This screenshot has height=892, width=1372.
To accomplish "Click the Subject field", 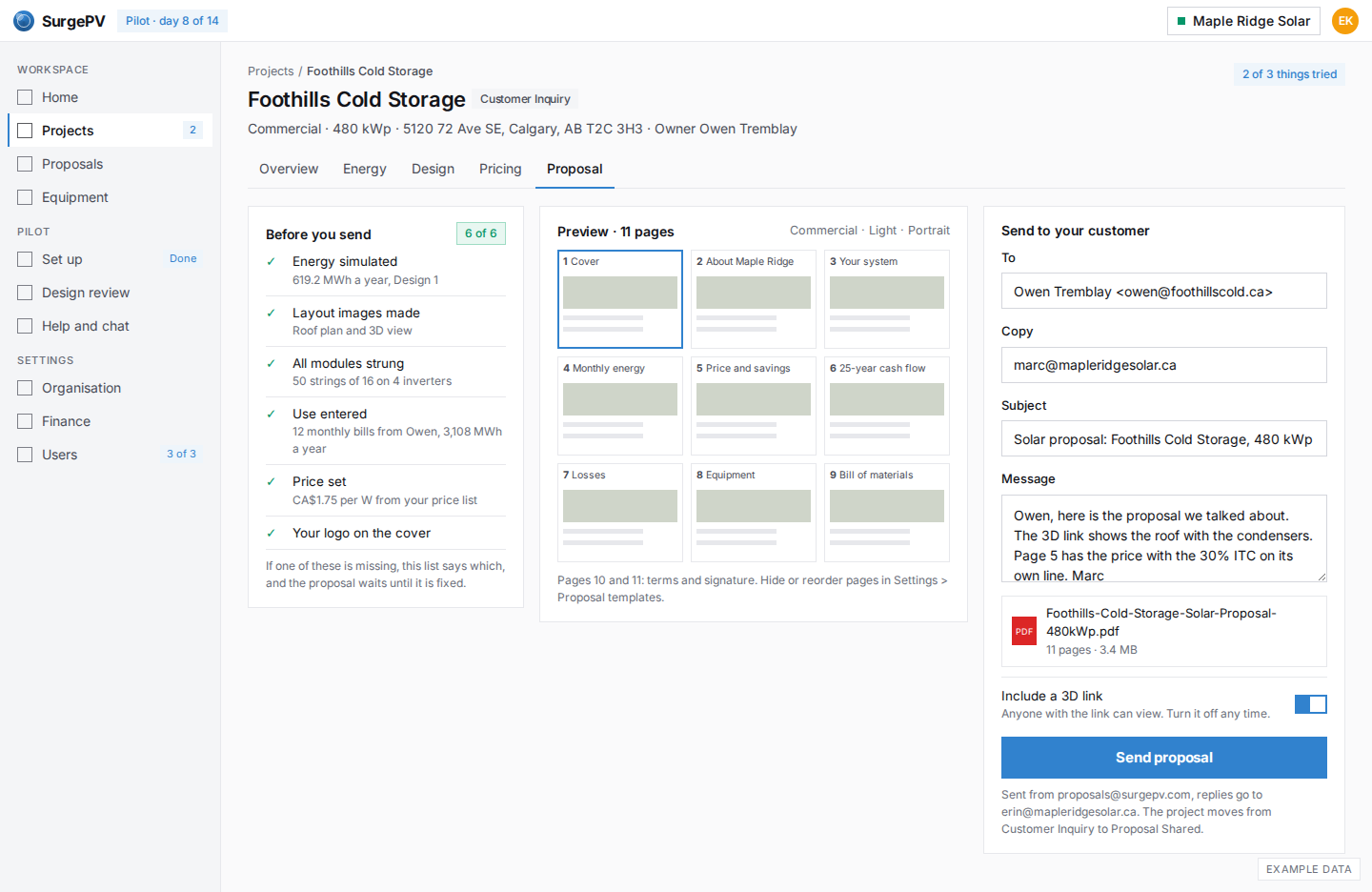I will 1164,438.
